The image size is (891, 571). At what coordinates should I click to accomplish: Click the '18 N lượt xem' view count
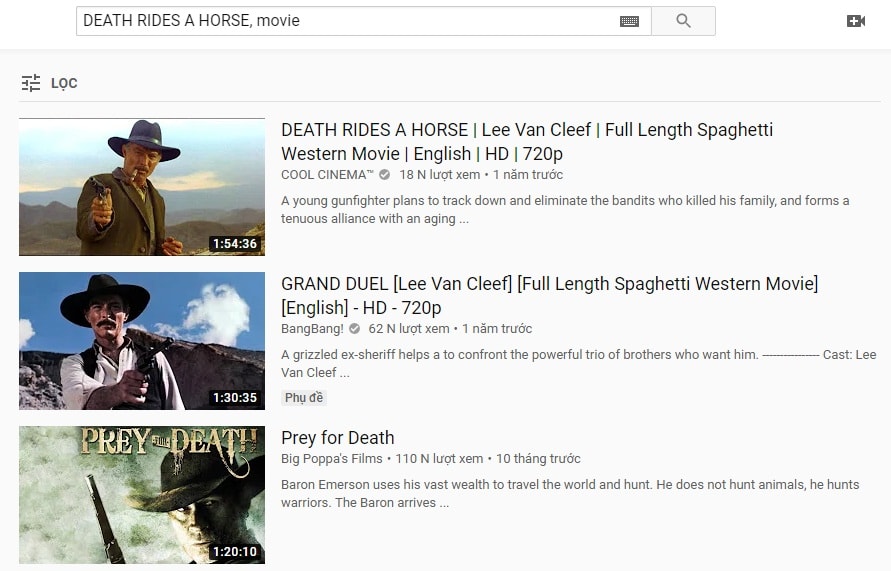point(440,174)
